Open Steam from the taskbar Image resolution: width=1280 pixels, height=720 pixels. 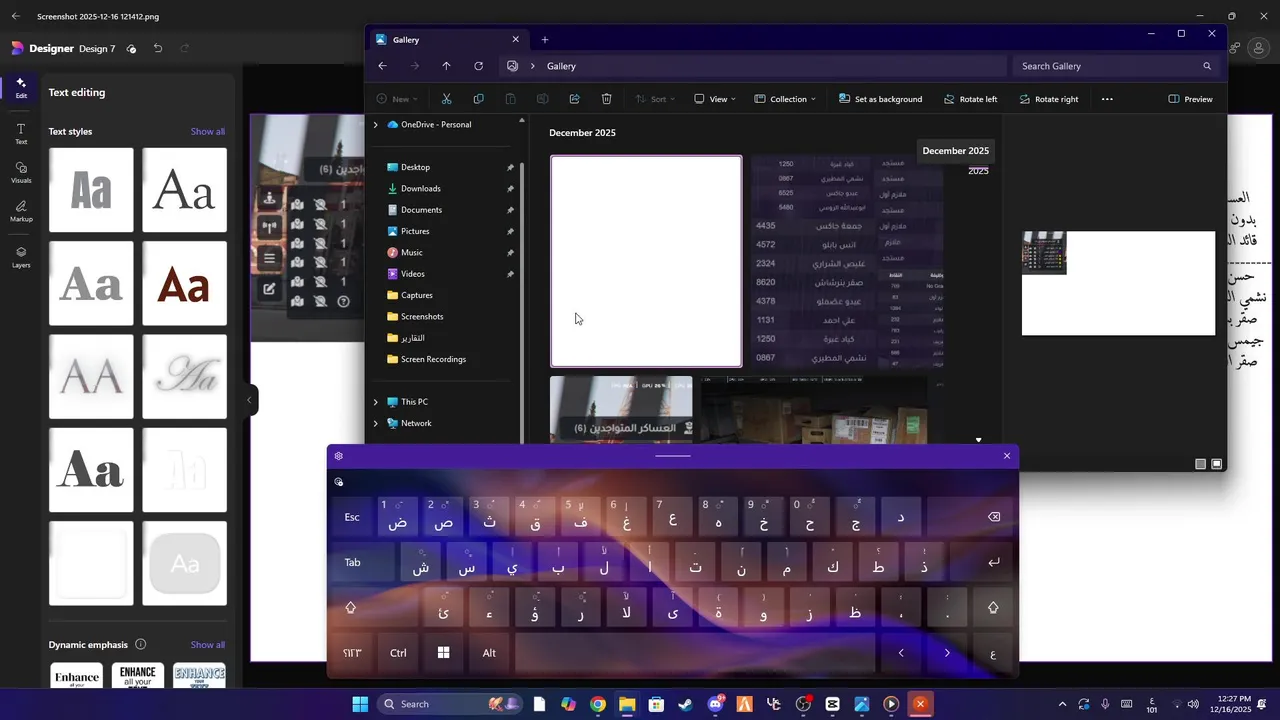pos(685,704)
